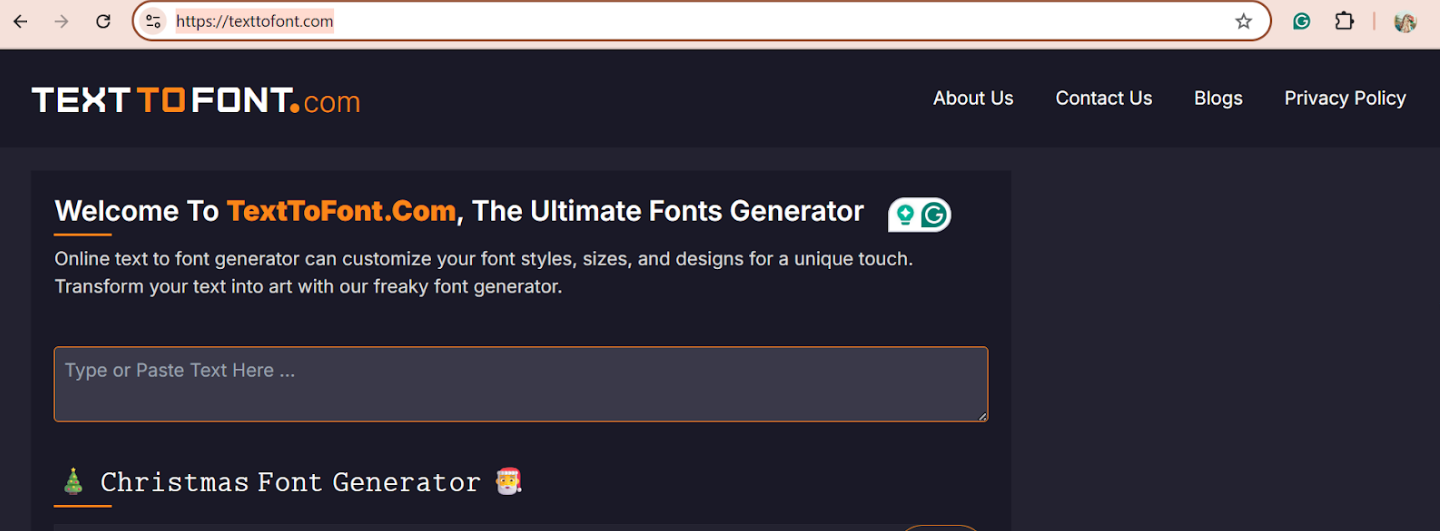
Task: Bookmark this page with the star icon
Action: (1243, 21)
